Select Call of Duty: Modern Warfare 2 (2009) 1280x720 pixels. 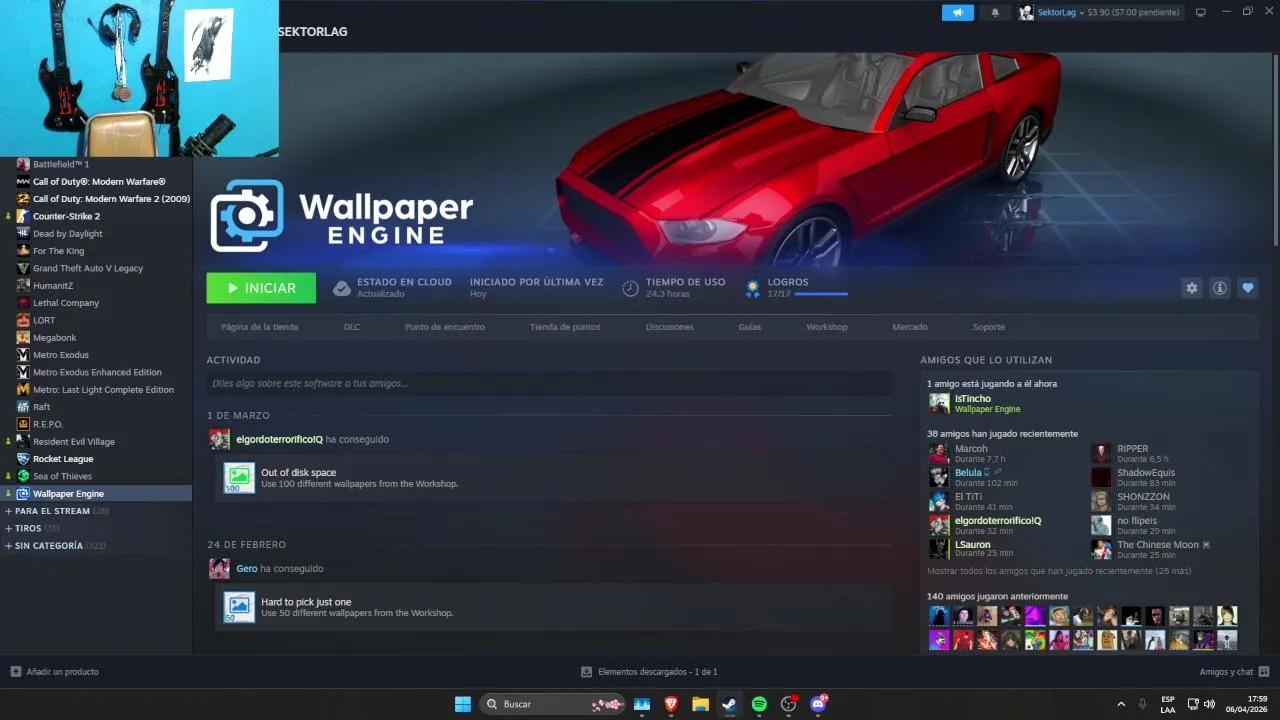(x=111, y=199)
